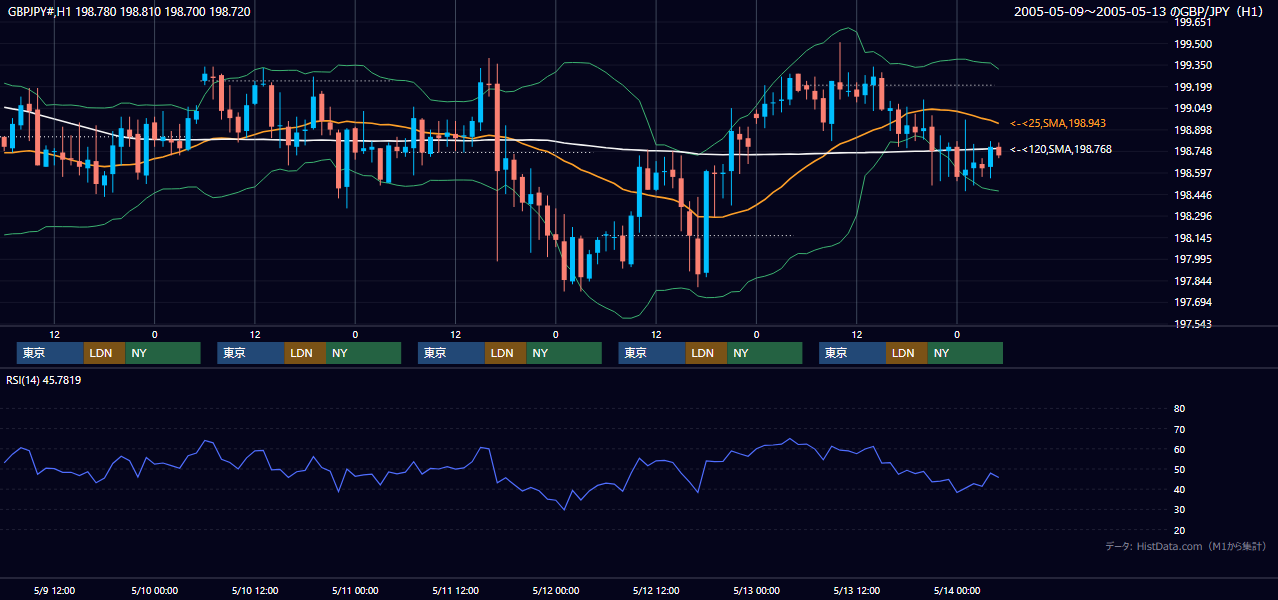The height and width of the screenshot is (600, 1278).
Task: Click price axis label 198.898
Action: [1192, 130]
